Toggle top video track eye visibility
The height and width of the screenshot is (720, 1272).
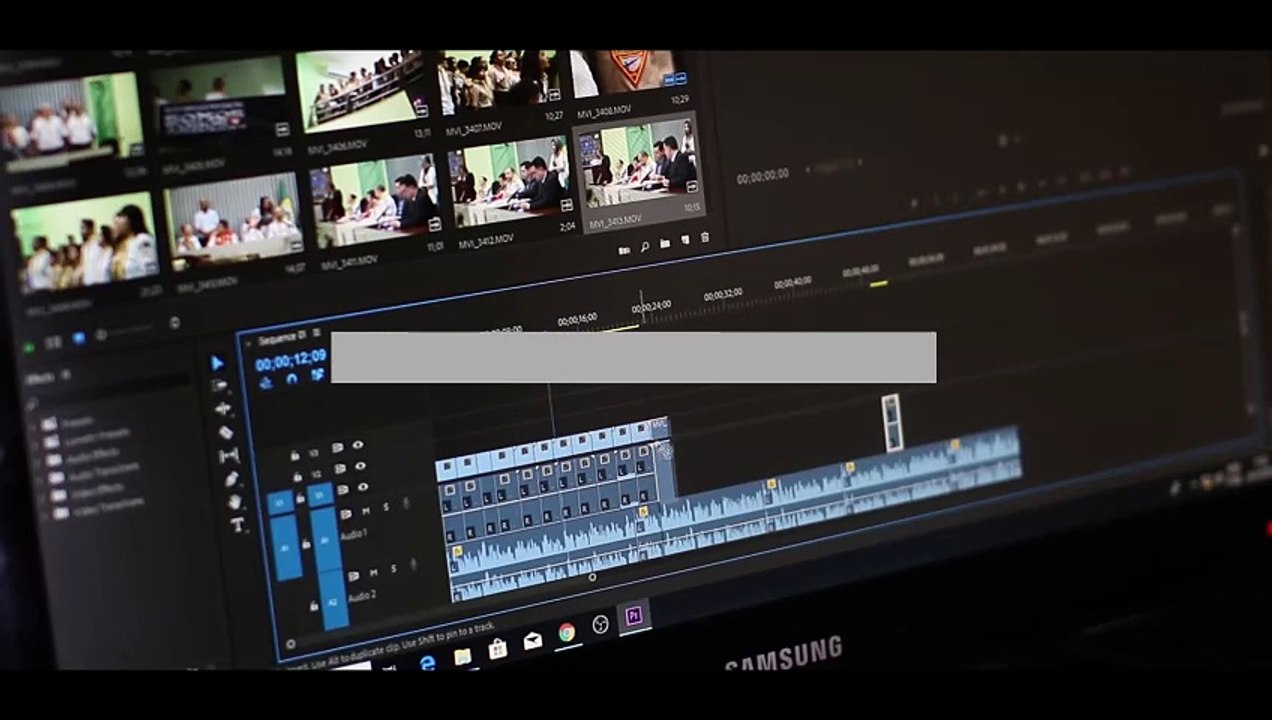click(358, 446)
